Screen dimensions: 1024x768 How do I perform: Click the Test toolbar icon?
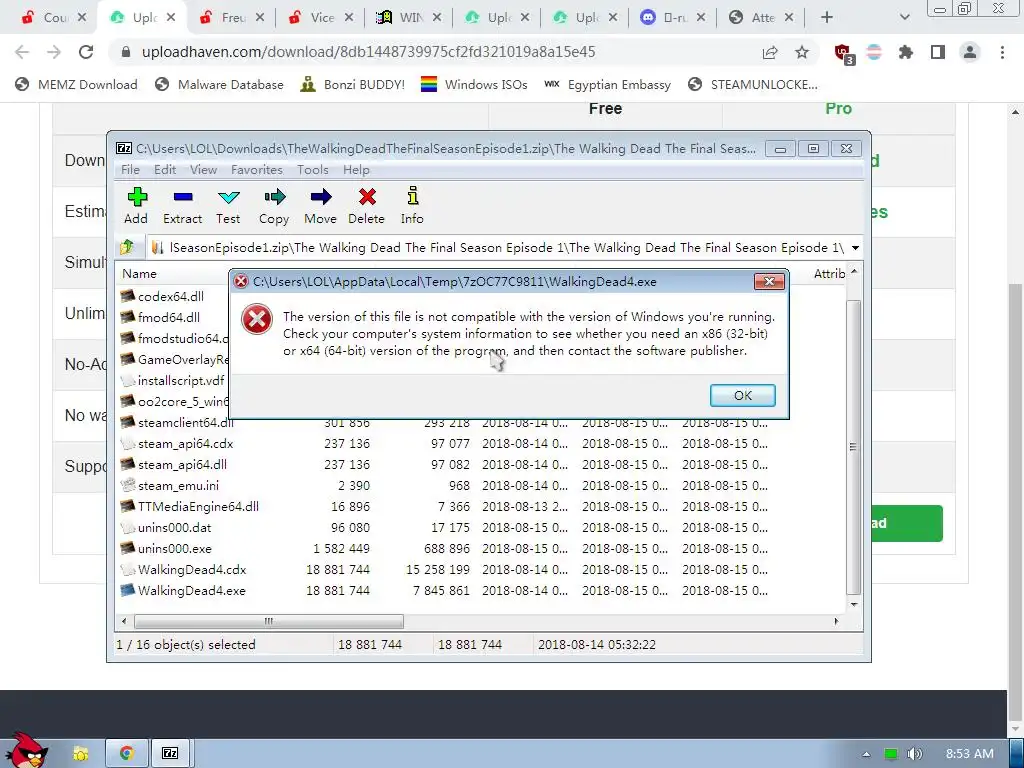click(x=228, y=206)
